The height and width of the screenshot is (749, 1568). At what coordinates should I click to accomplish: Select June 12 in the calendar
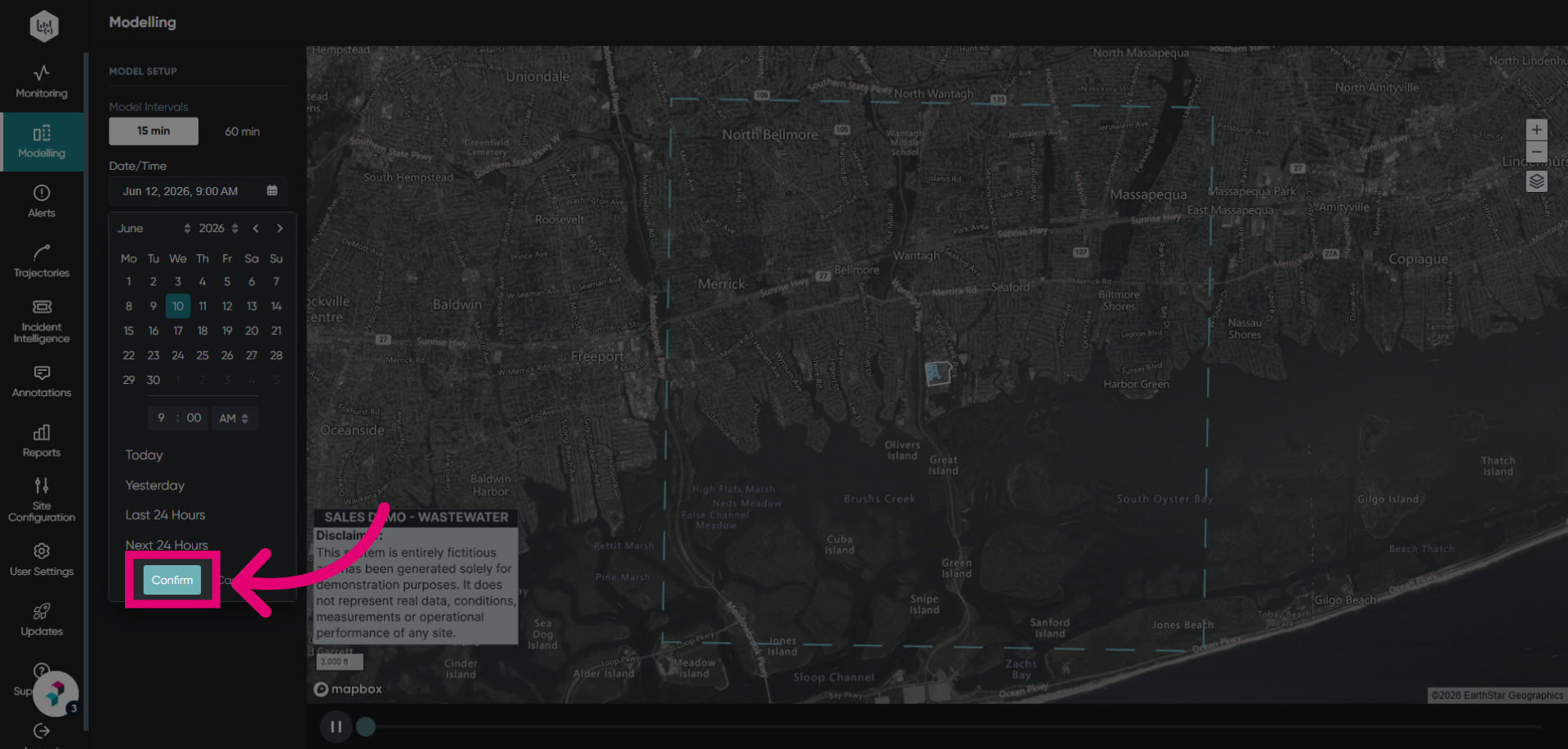(227, 306)
